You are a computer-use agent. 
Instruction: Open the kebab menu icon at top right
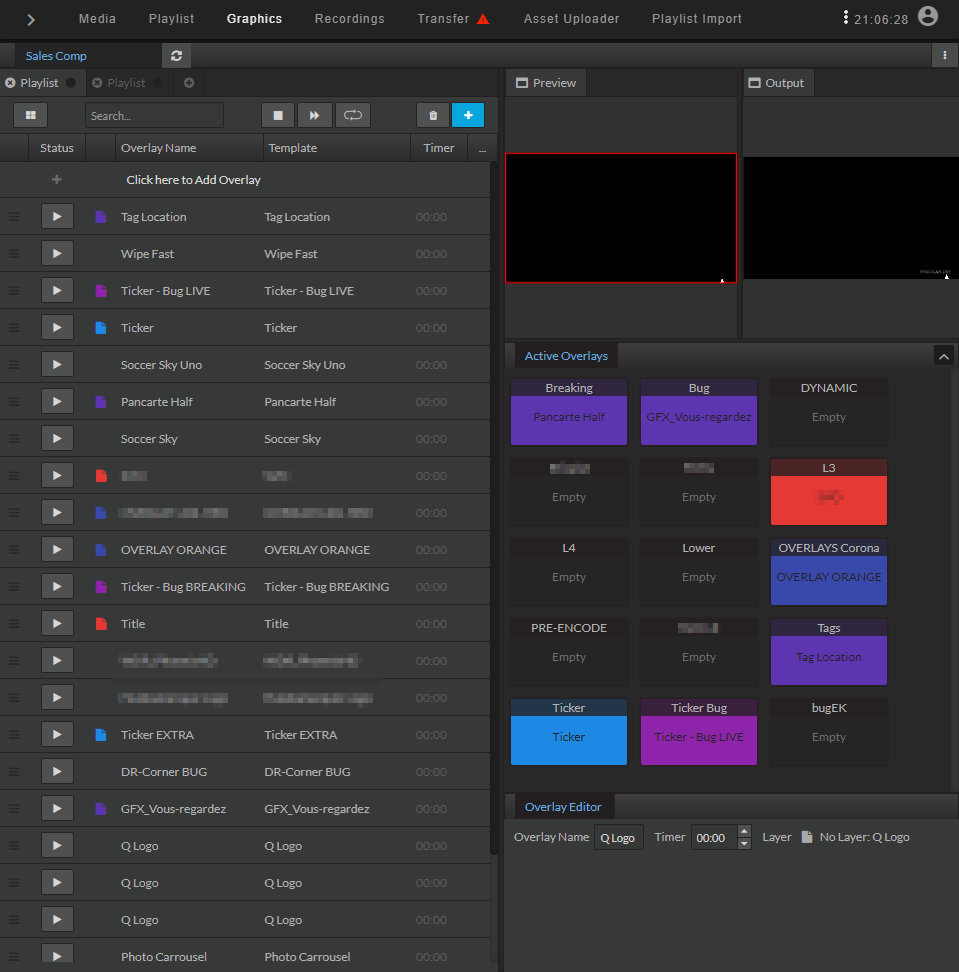click(944, 55)
